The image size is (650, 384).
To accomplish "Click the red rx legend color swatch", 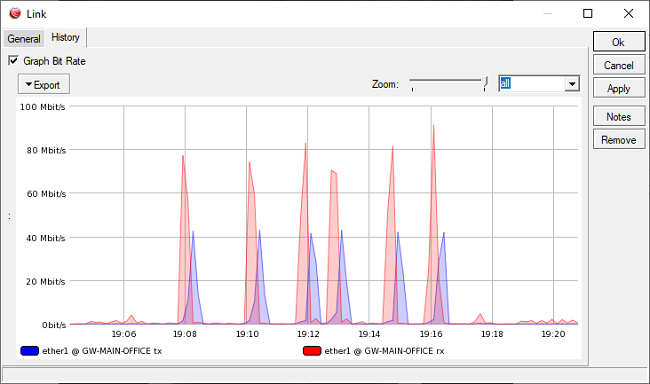I will (312, 351).
